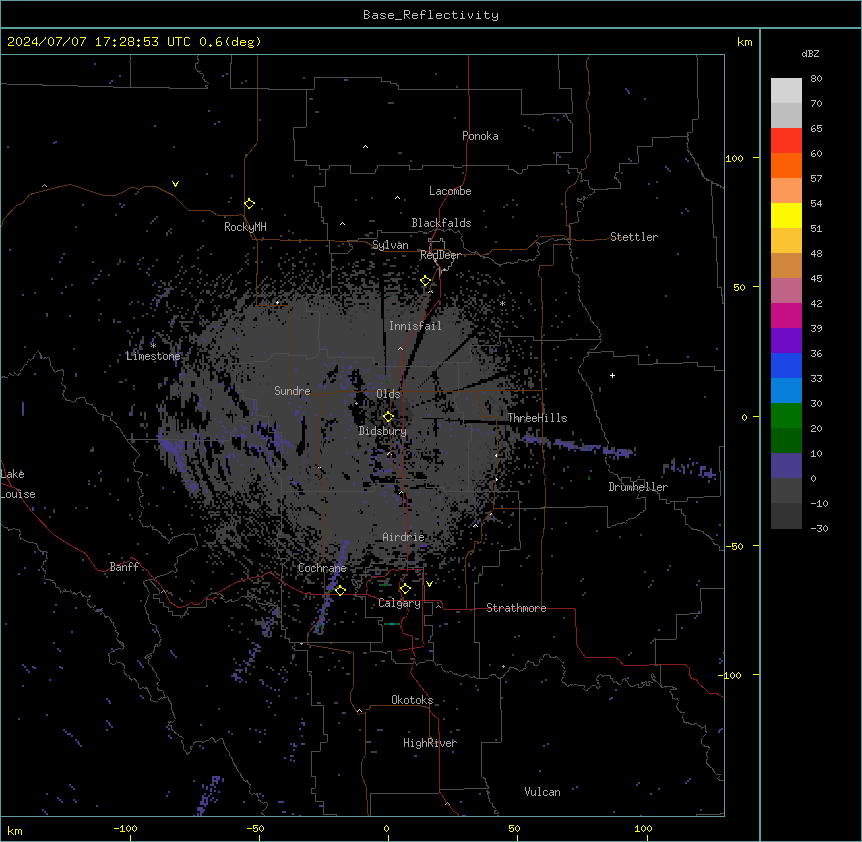Click the Okotoks label

(412, 700)
